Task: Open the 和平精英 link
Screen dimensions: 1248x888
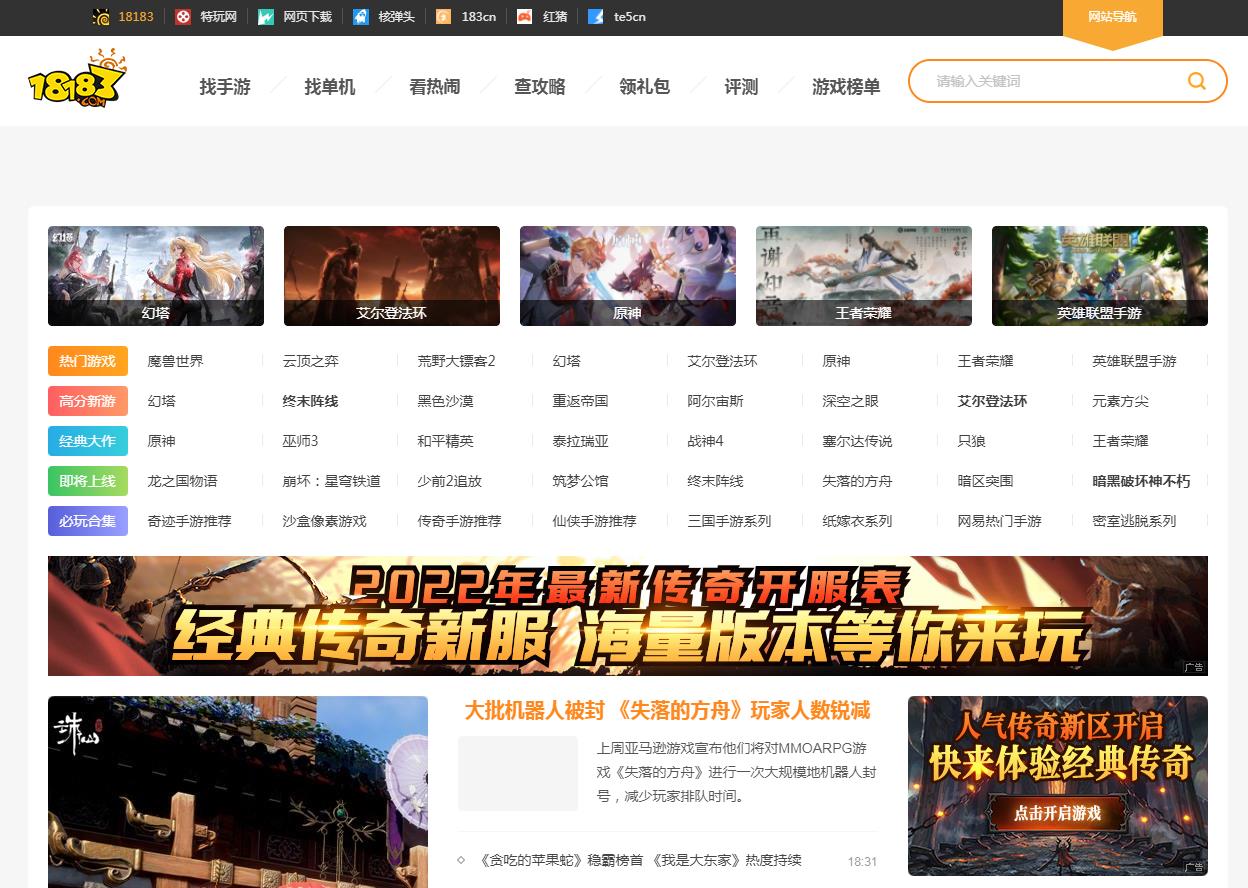Action: (446, 441)
